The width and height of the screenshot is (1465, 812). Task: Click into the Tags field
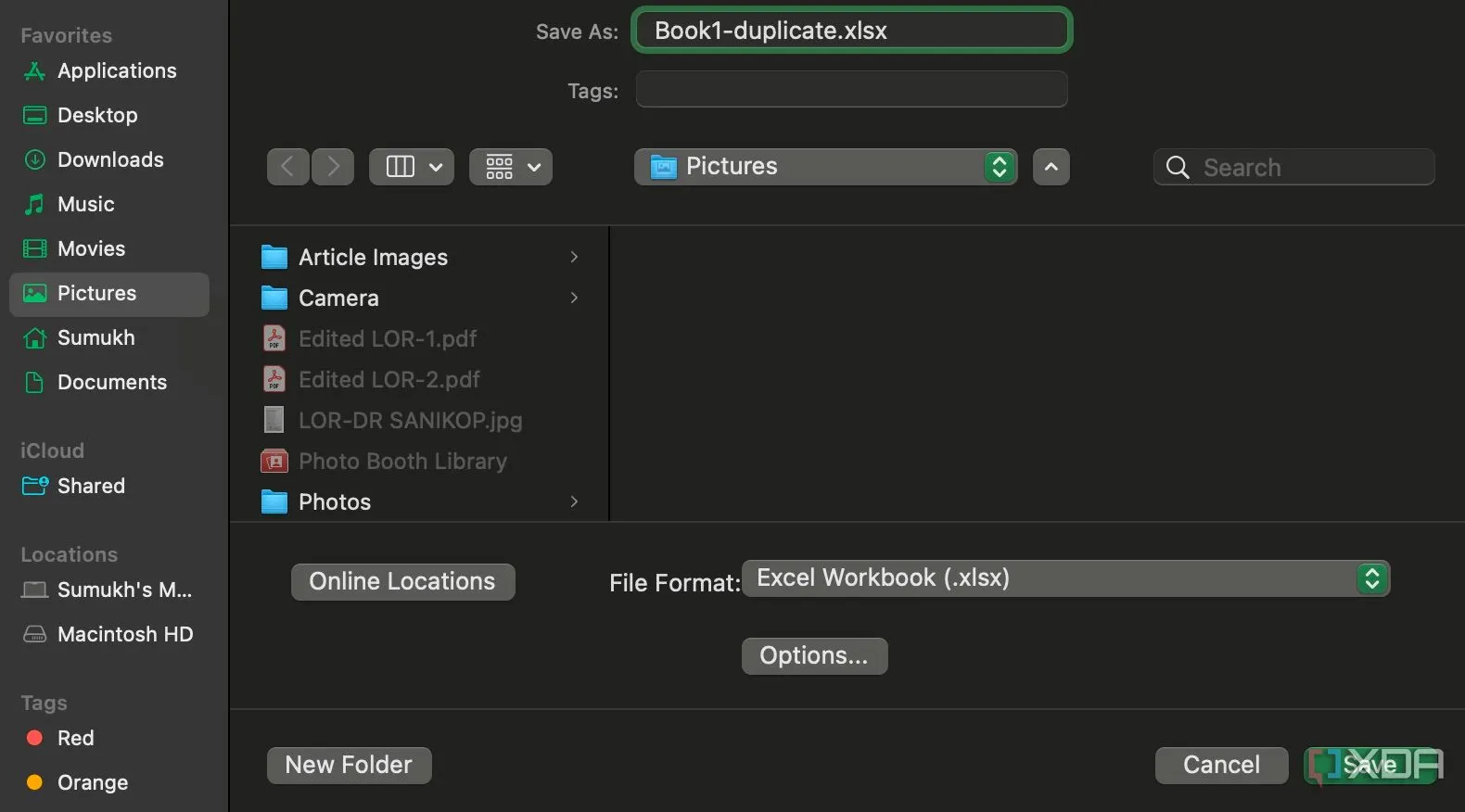point(852,90)
